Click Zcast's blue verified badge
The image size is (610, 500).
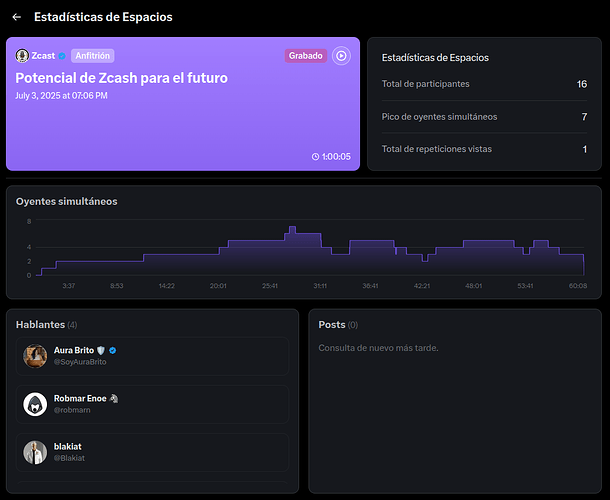click(x=62, y=56)
